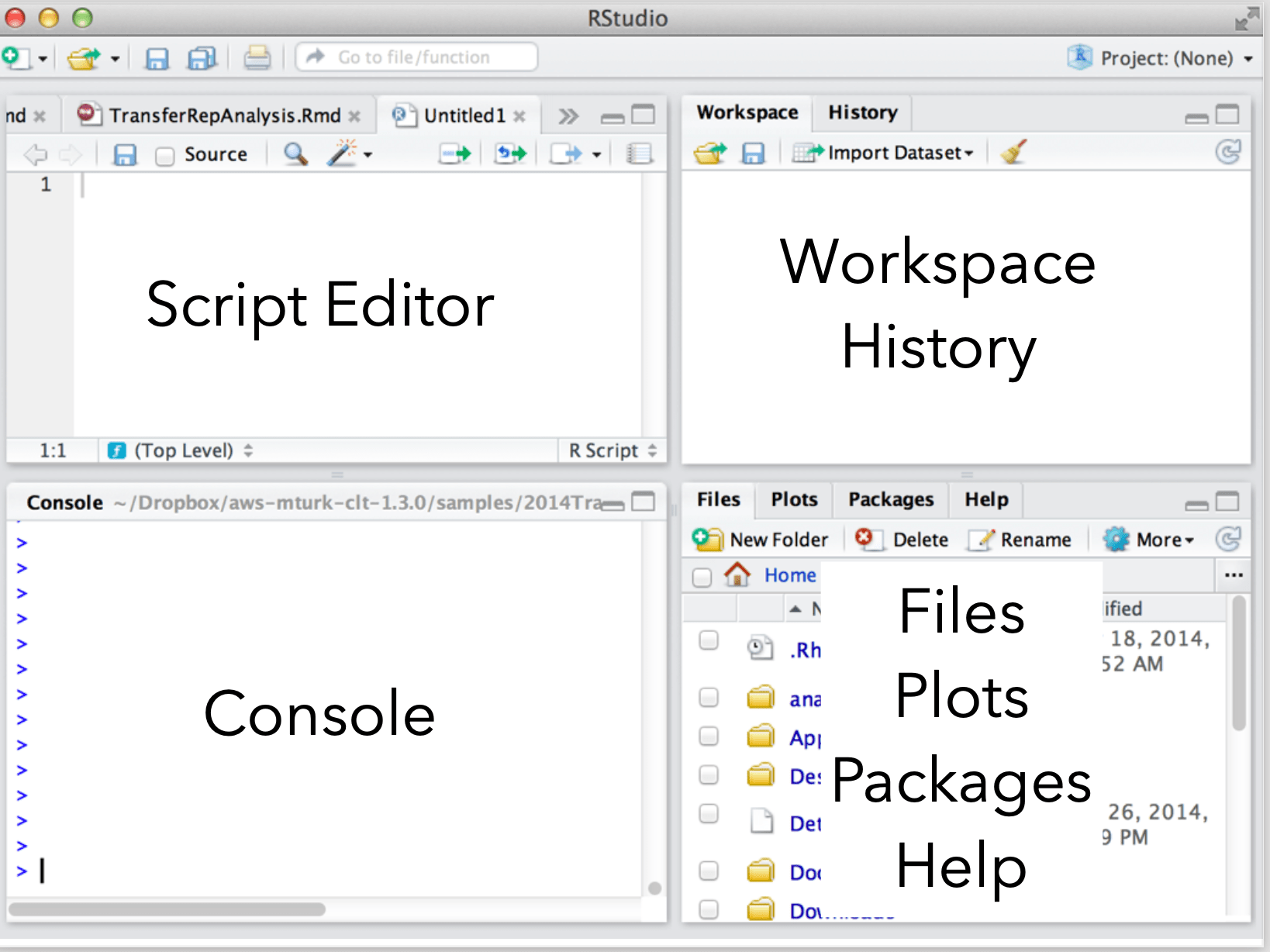Close the Untitled1 tab
The image size is (1270, 952).
pos(519,116)
